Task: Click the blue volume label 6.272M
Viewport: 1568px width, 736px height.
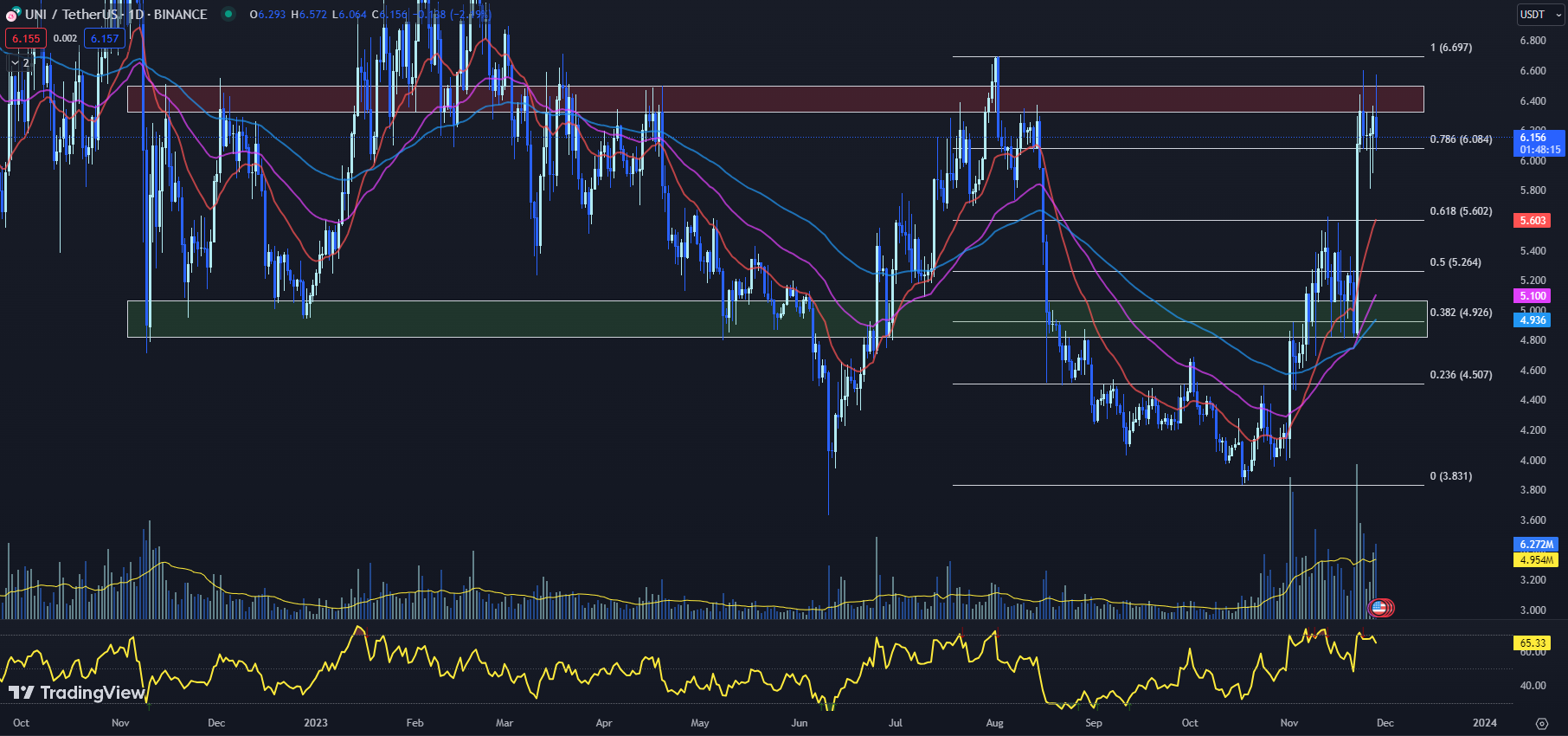Action: tap(1536, 545)
